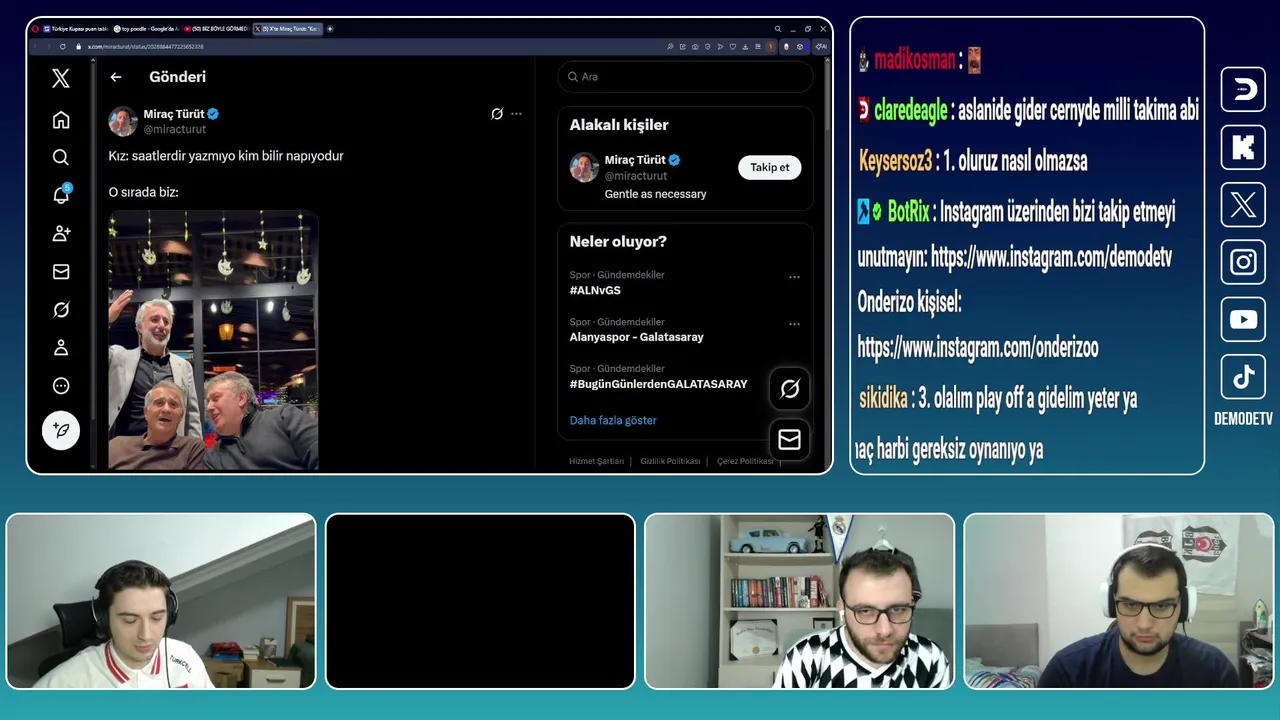1280x720 pixels.
Task: Go back with arrow beside Gönderi
Action: [116, 77]
